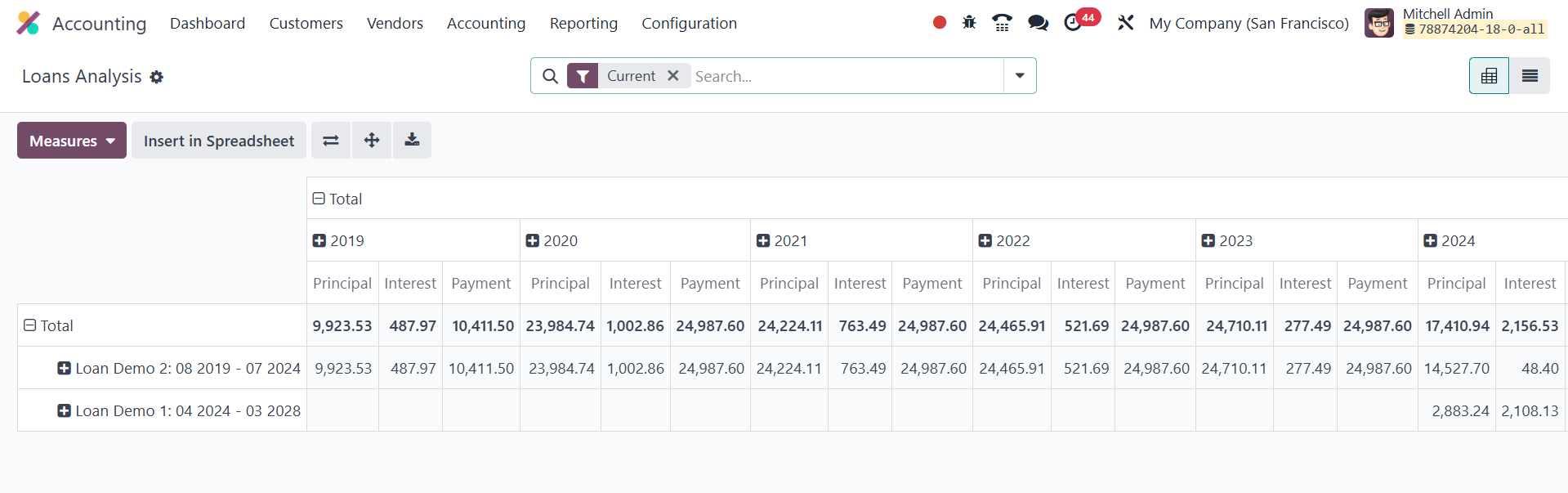This screenshot has width=1568, height=493.
Task: Click Insert in Spreadsheet button
Action: tap(219, 141)
